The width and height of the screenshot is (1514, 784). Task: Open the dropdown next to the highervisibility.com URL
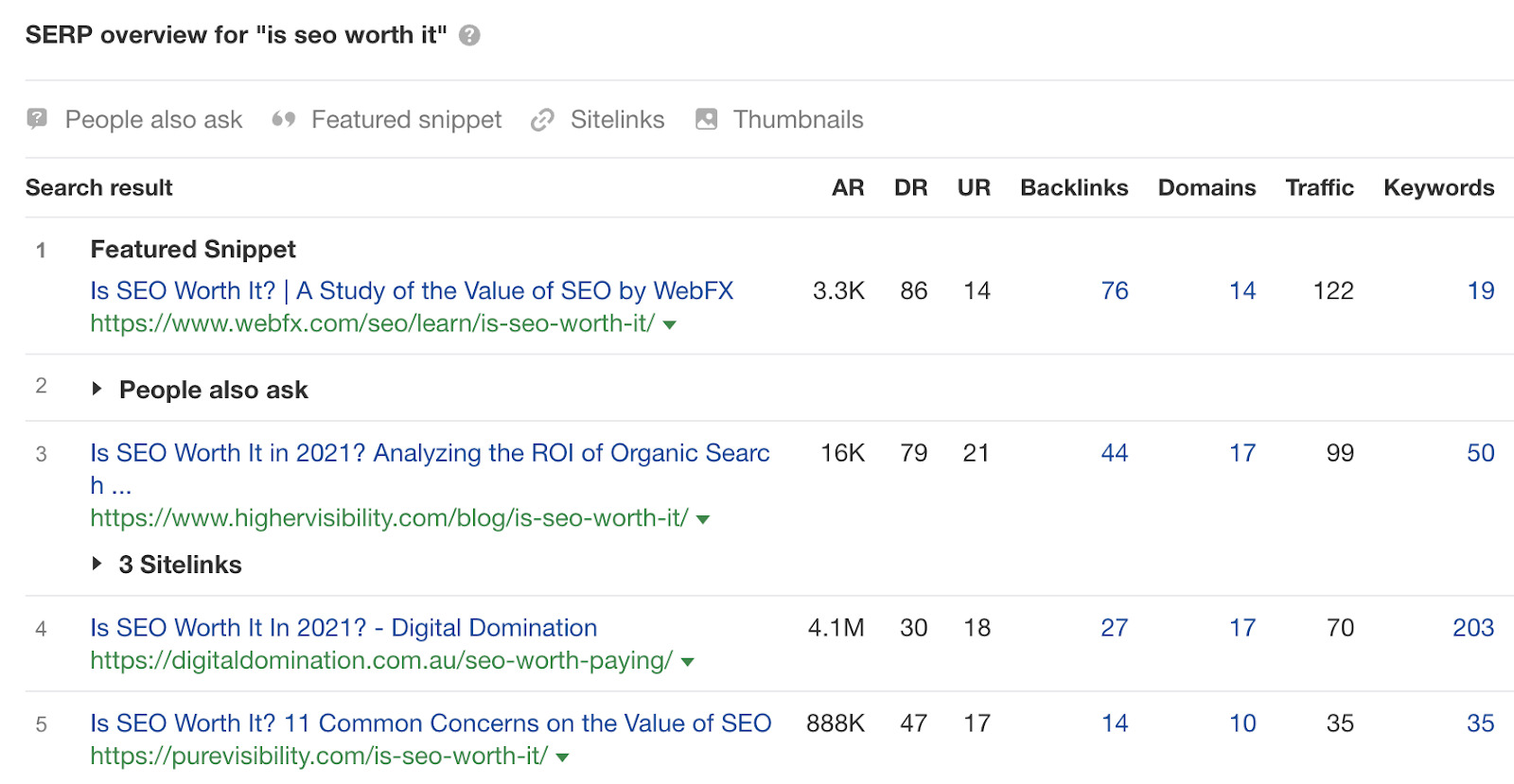(x=701, y=518)
